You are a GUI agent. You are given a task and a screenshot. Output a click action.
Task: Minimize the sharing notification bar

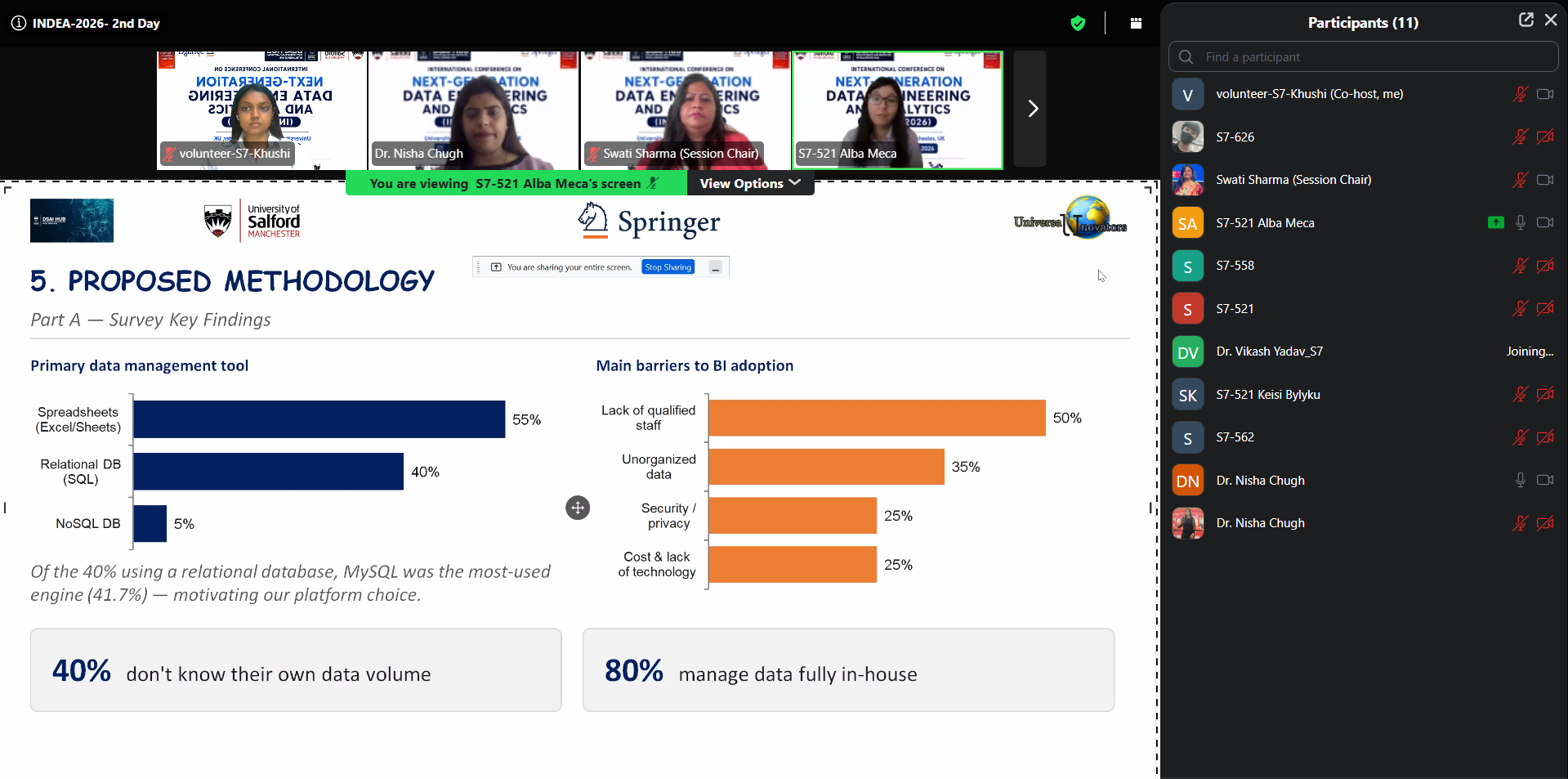coord(716,267)
